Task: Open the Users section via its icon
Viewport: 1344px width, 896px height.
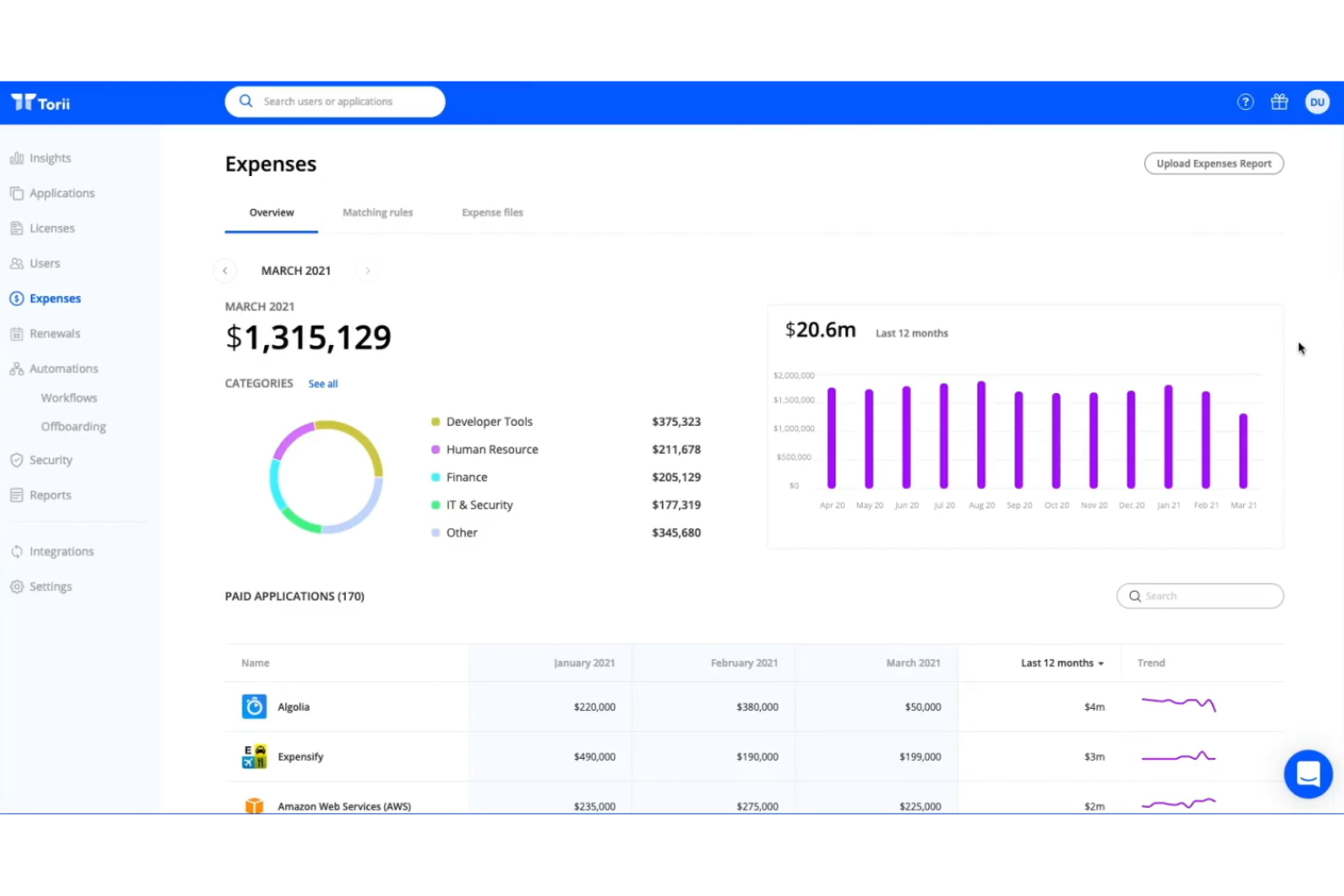Action: (16, 263)
